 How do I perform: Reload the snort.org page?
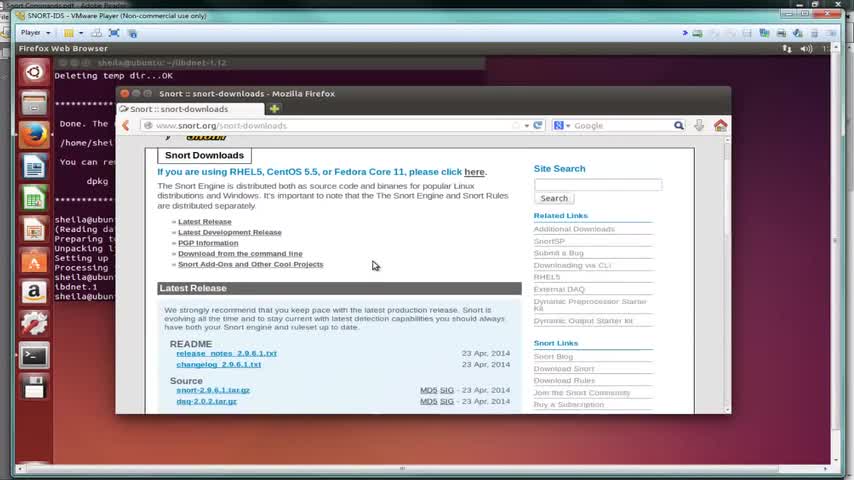click(538, 125)
